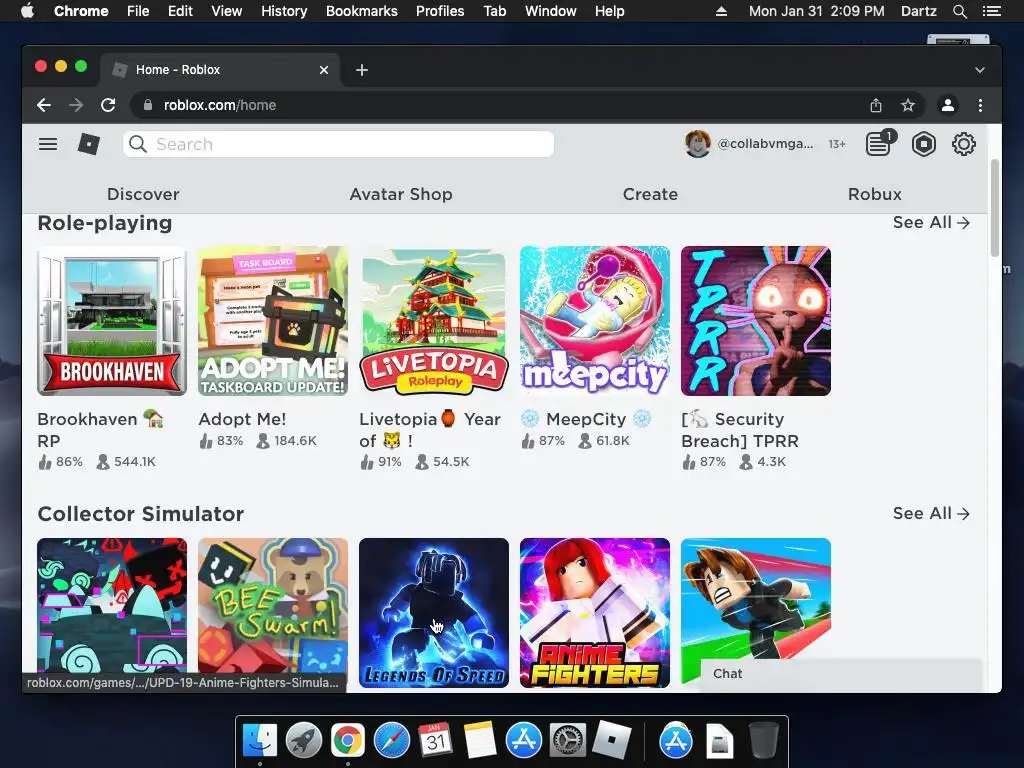
Task: Open the Robux tab
Action: point(875,194)
